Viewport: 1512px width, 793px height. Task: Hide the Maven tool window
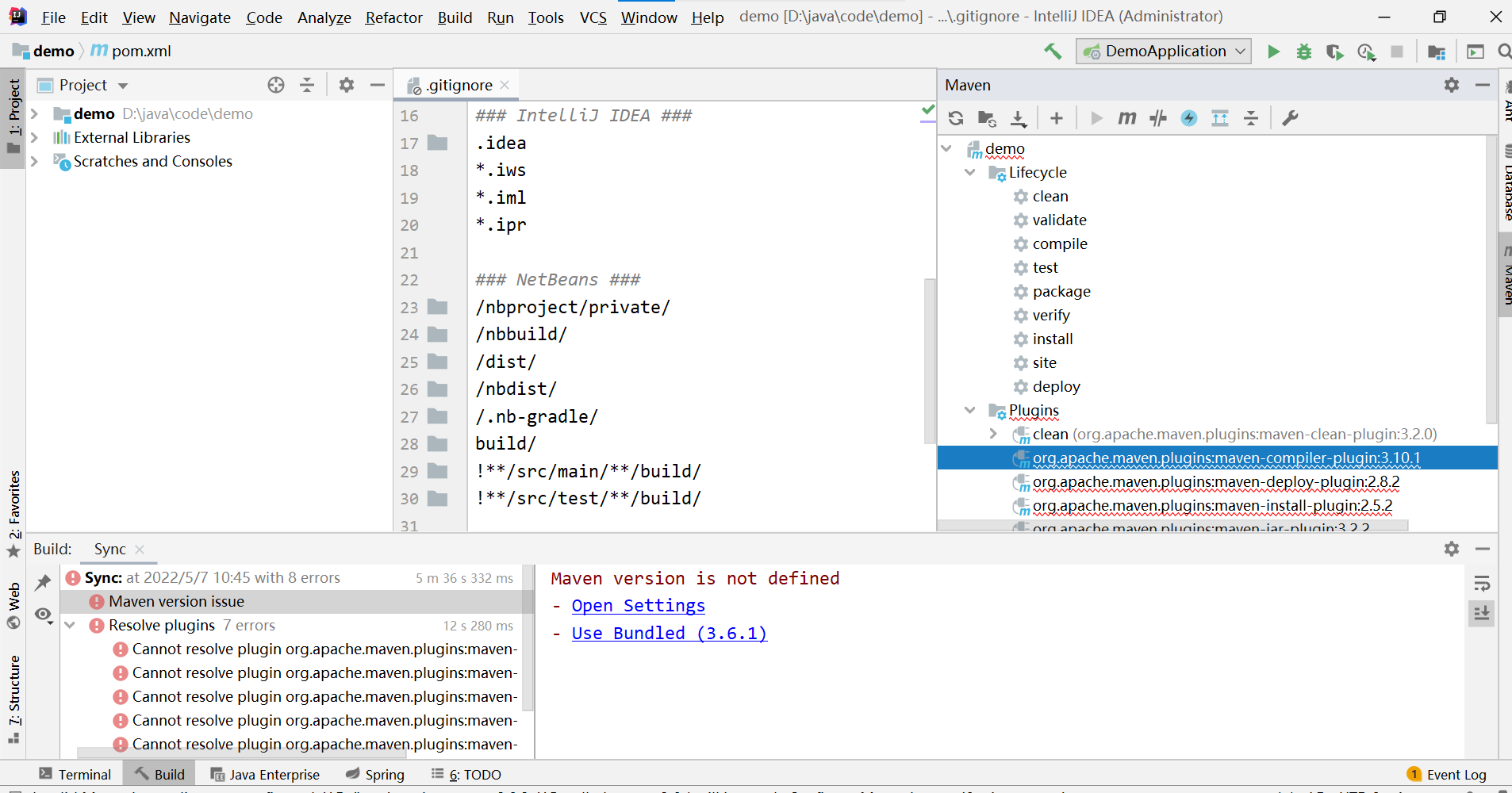pos(1482,85)
